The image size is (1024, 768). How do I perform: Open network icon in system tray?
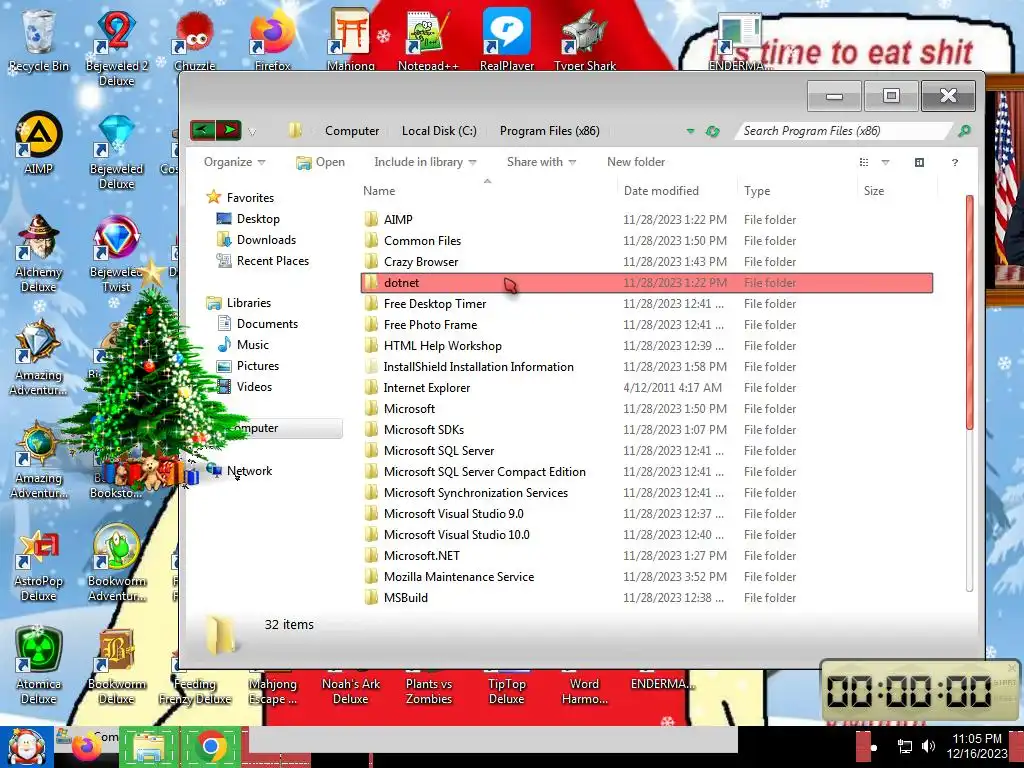[x=904, y=746]
